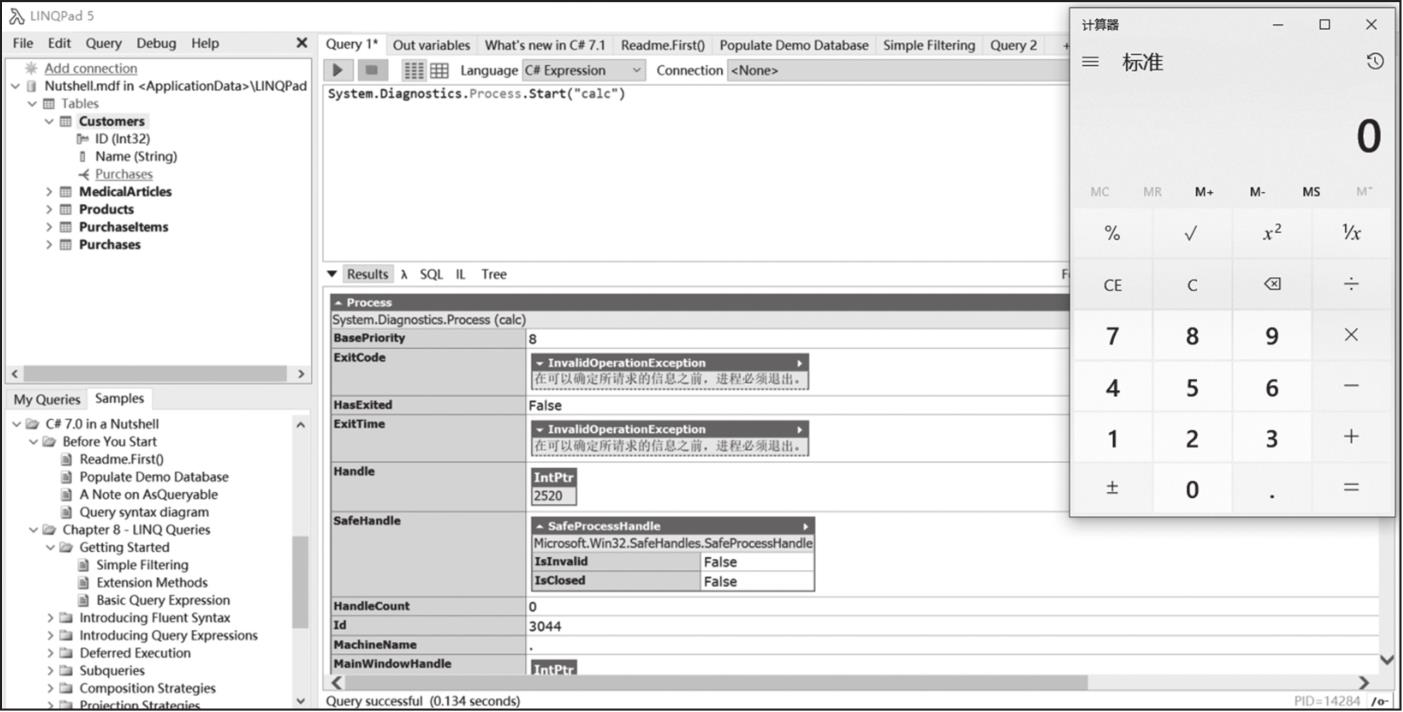Image resolution: width=1403 pixels, height=712 pixels.
Task: Click backspace key in Calculator
Action: pyautogui.click(x=1271, y=284)
